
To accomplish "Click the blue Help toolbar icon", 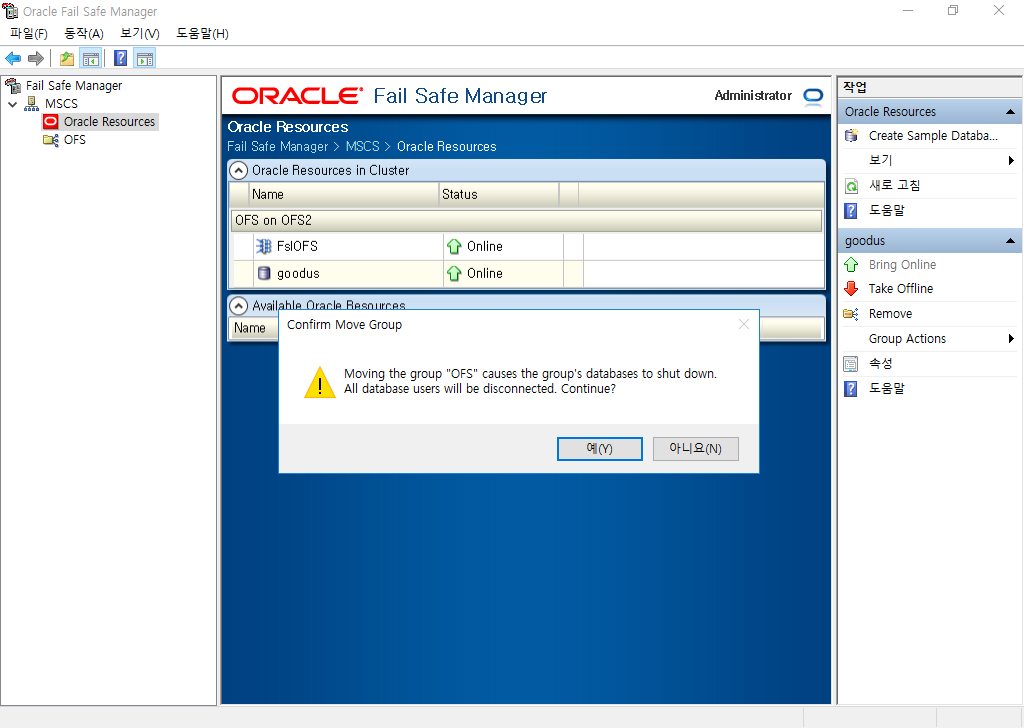I will click(x=121, y=59).
